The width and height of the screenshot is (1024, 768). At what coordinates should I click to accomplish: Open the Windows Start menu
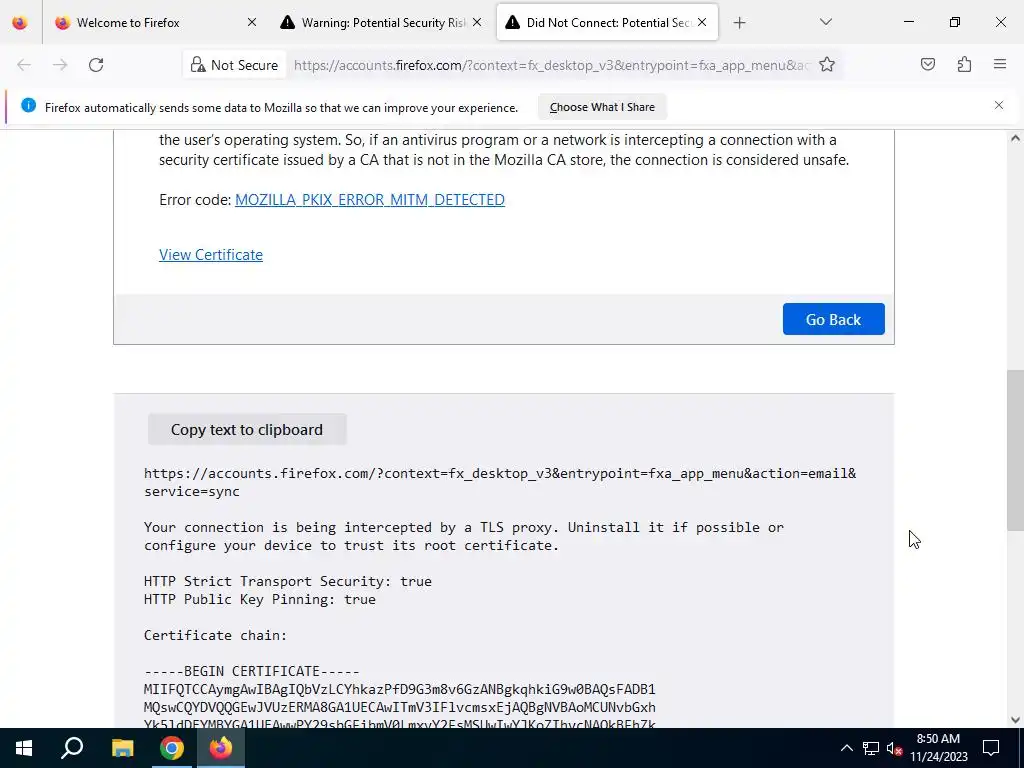point(24,748)
